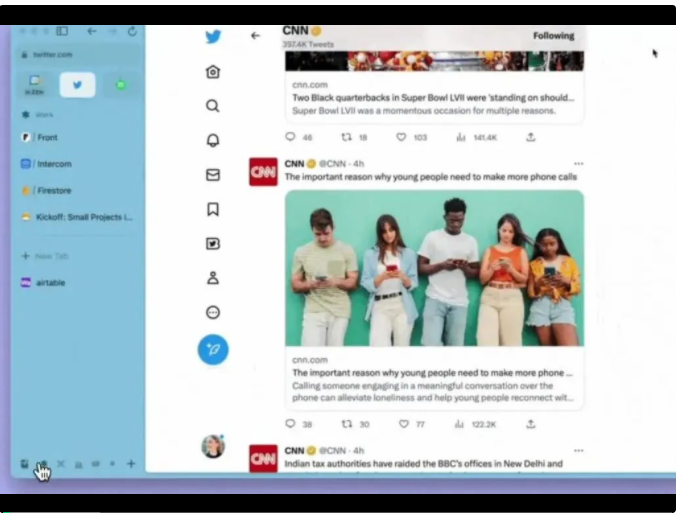View analytics 122.2K on phone calls tweet
The width and height of the screenshot is (676, 515).
pyautogui.click(x=475, y=424)
